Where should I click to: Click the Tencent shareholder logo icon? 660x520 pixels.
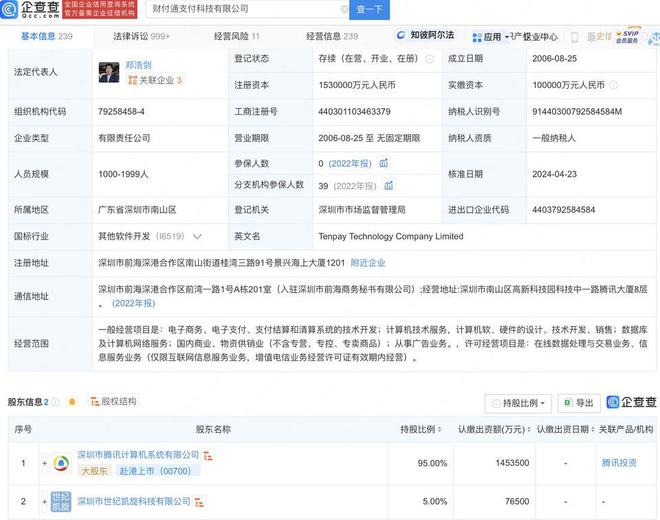61,463
